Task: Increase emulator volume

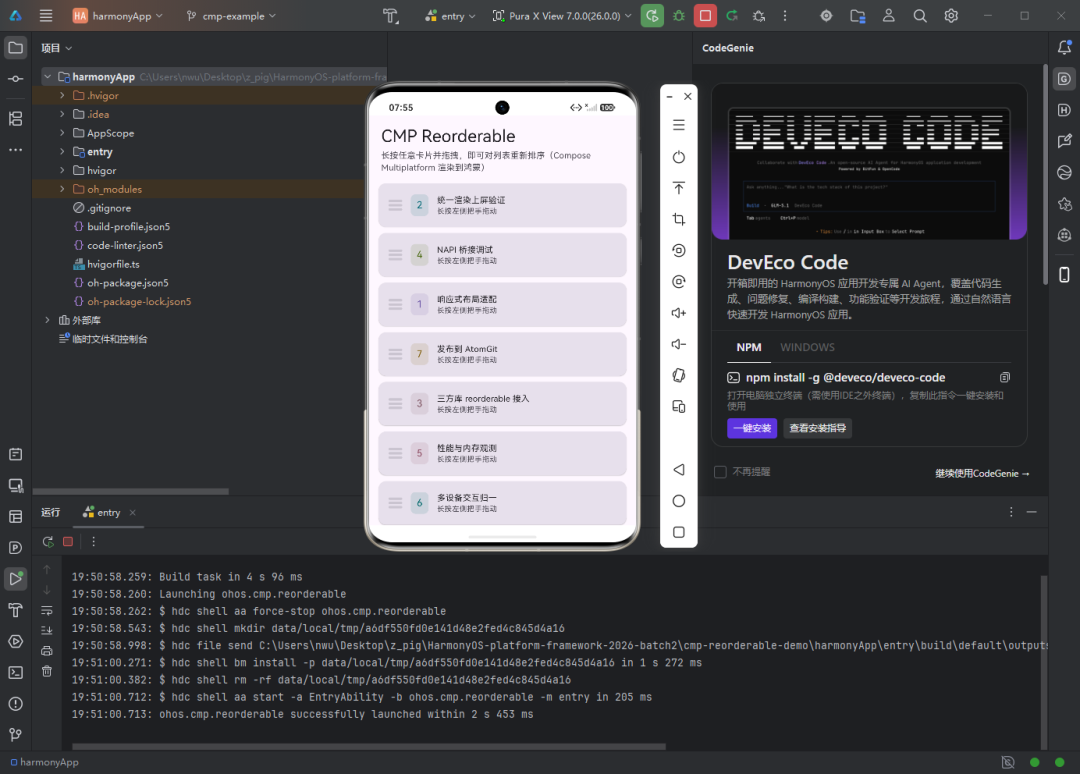Action: (678, 313)
